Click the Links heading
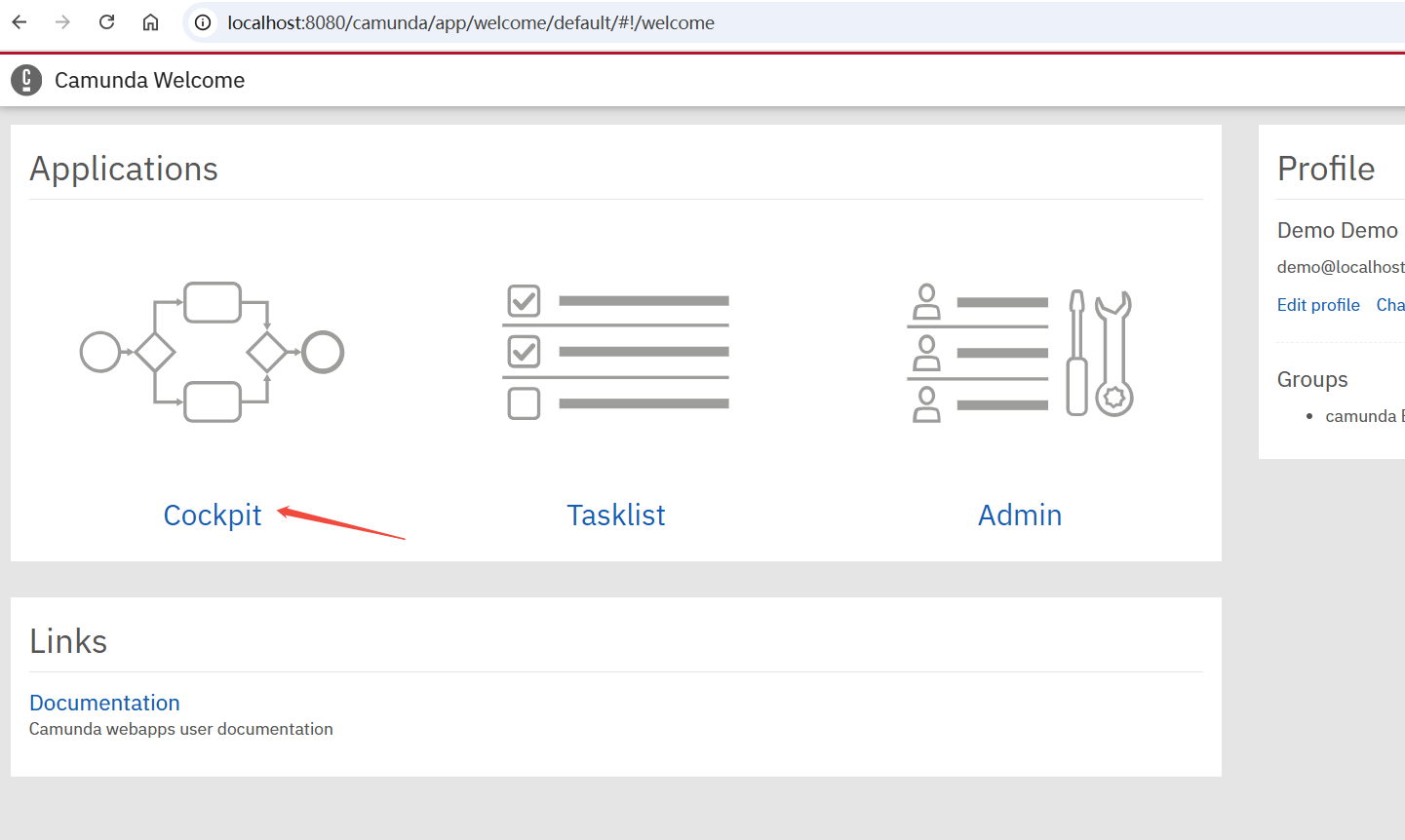1405x840 pixels. click(68, 641)
